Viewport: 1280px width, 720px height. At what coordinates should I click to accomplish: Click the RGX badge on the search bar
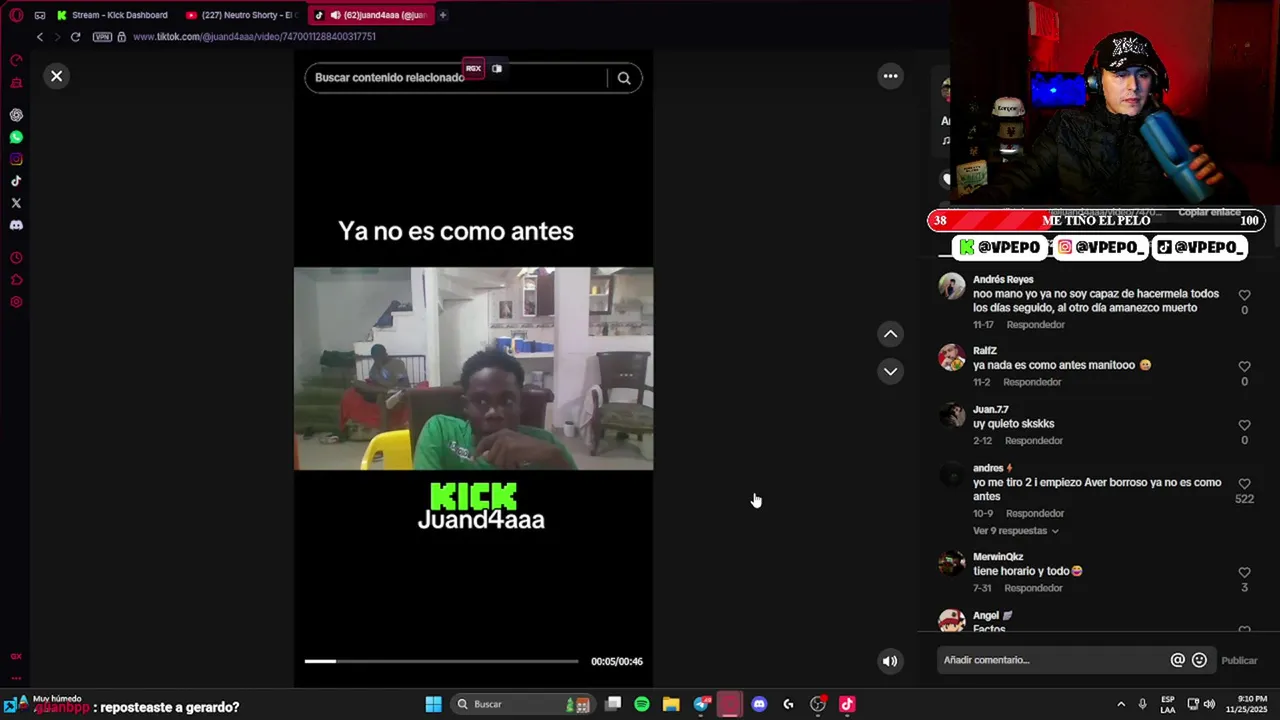[x=473, y=69]
